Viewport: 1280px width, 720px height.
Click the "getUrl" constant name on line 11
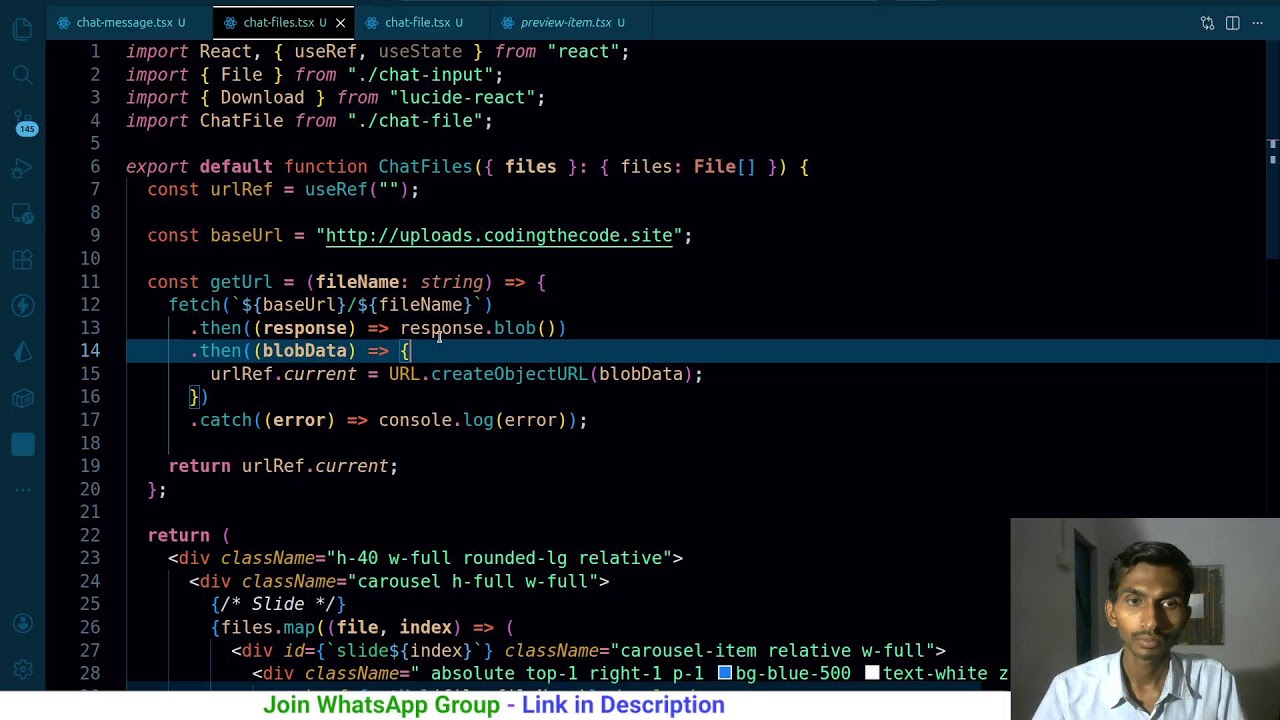pos(241,282)
